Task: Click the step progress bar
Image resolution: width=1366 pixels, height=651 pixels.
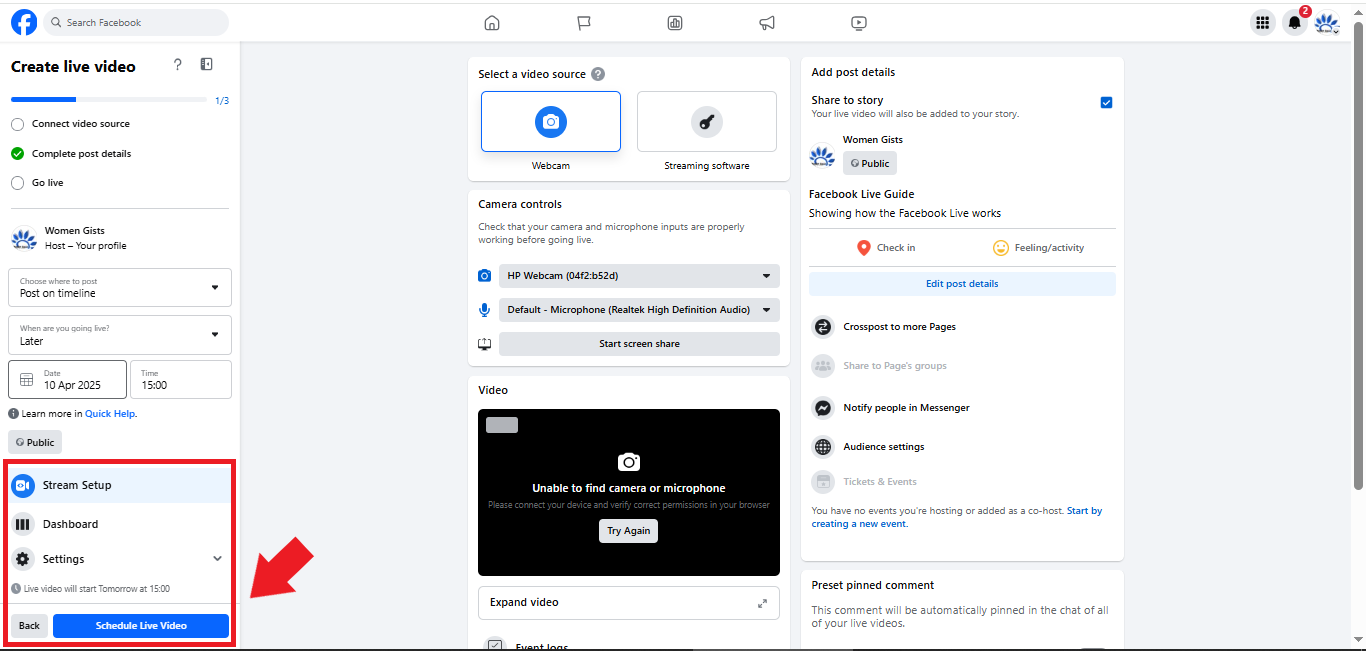Action: [110, 100]
